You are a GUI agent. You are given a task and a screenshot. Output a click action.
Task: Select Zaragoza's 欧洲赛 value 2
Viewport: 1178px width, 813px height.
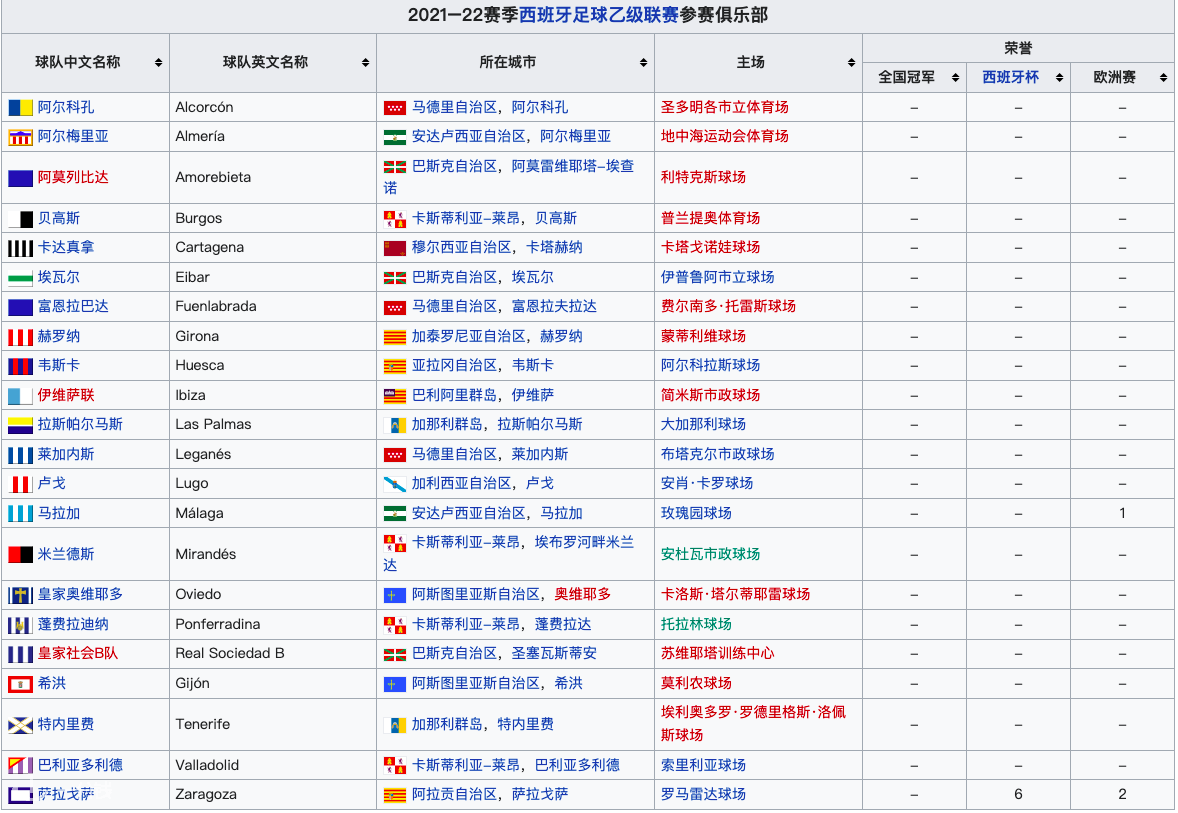(1122, 794)
